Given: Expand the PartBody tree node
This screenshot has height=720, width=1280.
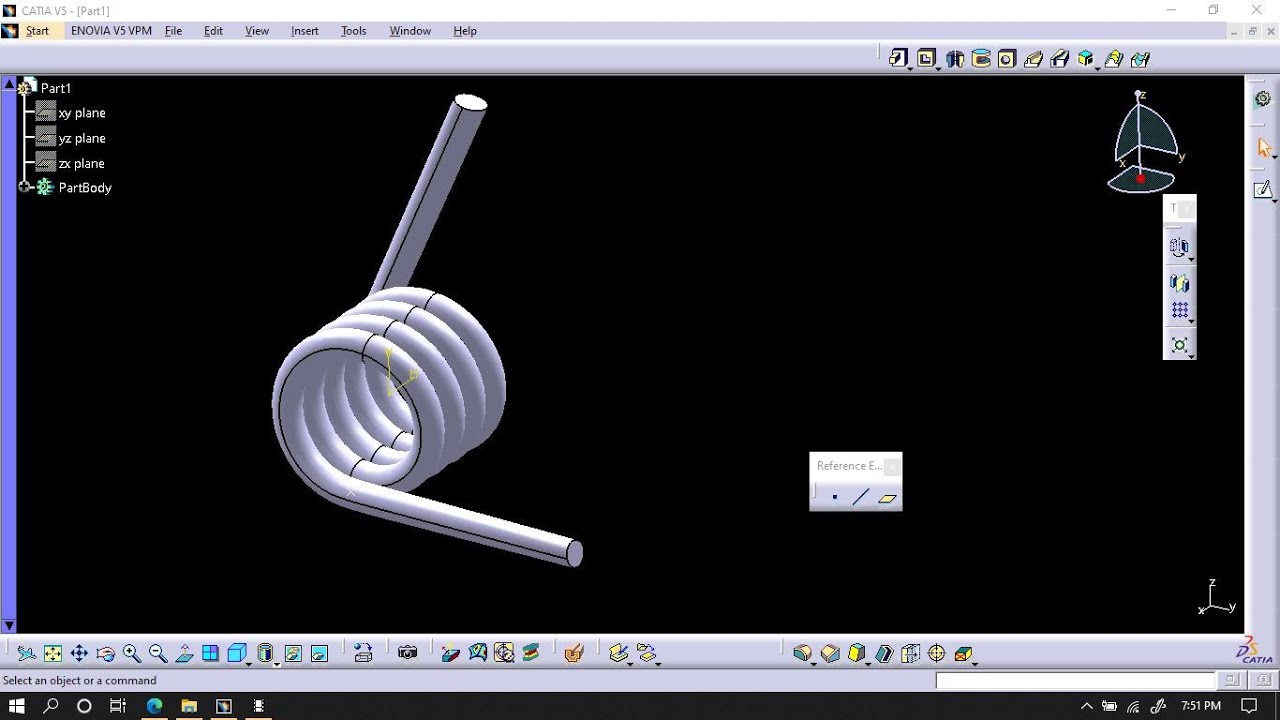Looking at the screenshot, I should click(x=25, y=187).
